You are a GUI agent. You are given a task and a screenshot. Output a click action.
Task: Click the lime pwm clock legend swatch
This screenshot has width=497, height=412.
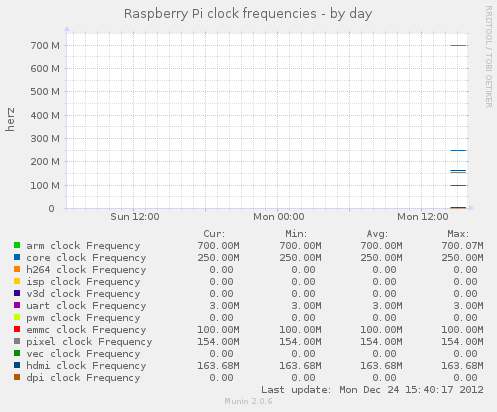17,317
